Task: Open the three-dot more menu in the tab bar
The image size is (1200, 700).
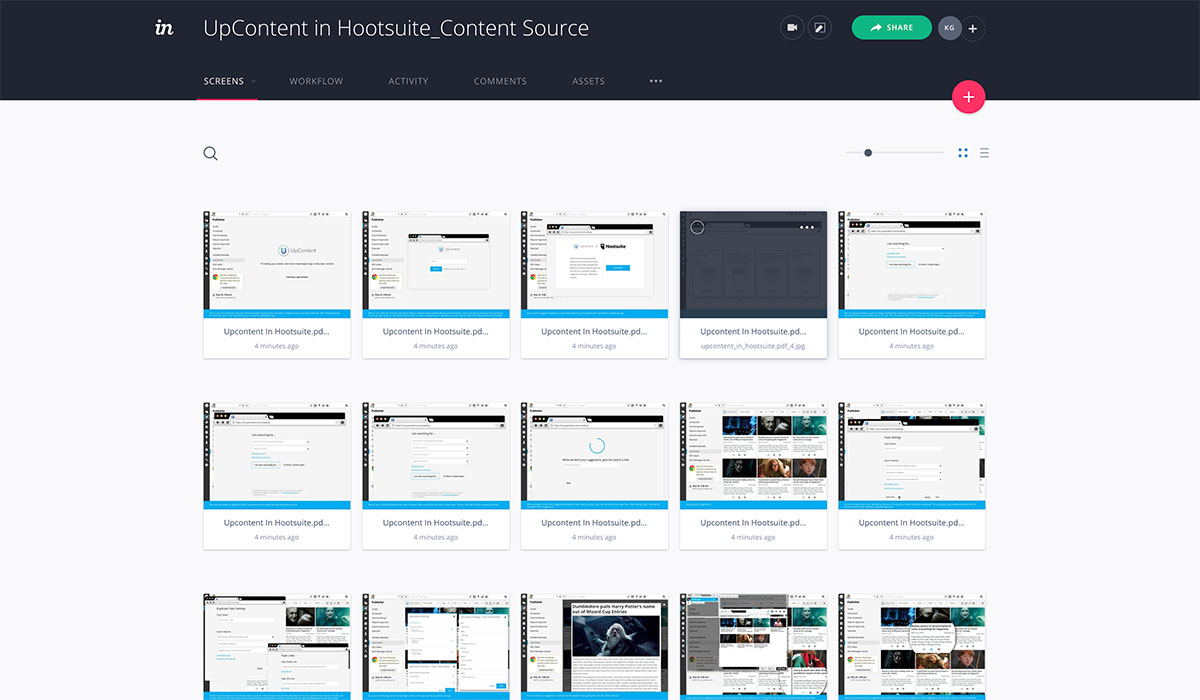Action: pos(656,81)
